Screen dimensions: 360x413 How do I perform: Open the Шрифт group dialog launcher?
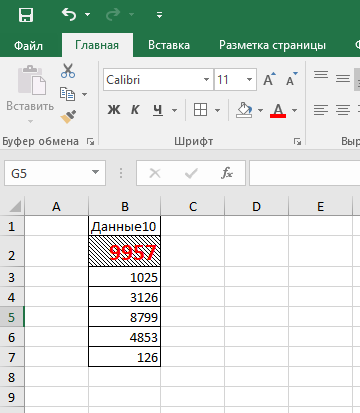[x=297, y=142]
